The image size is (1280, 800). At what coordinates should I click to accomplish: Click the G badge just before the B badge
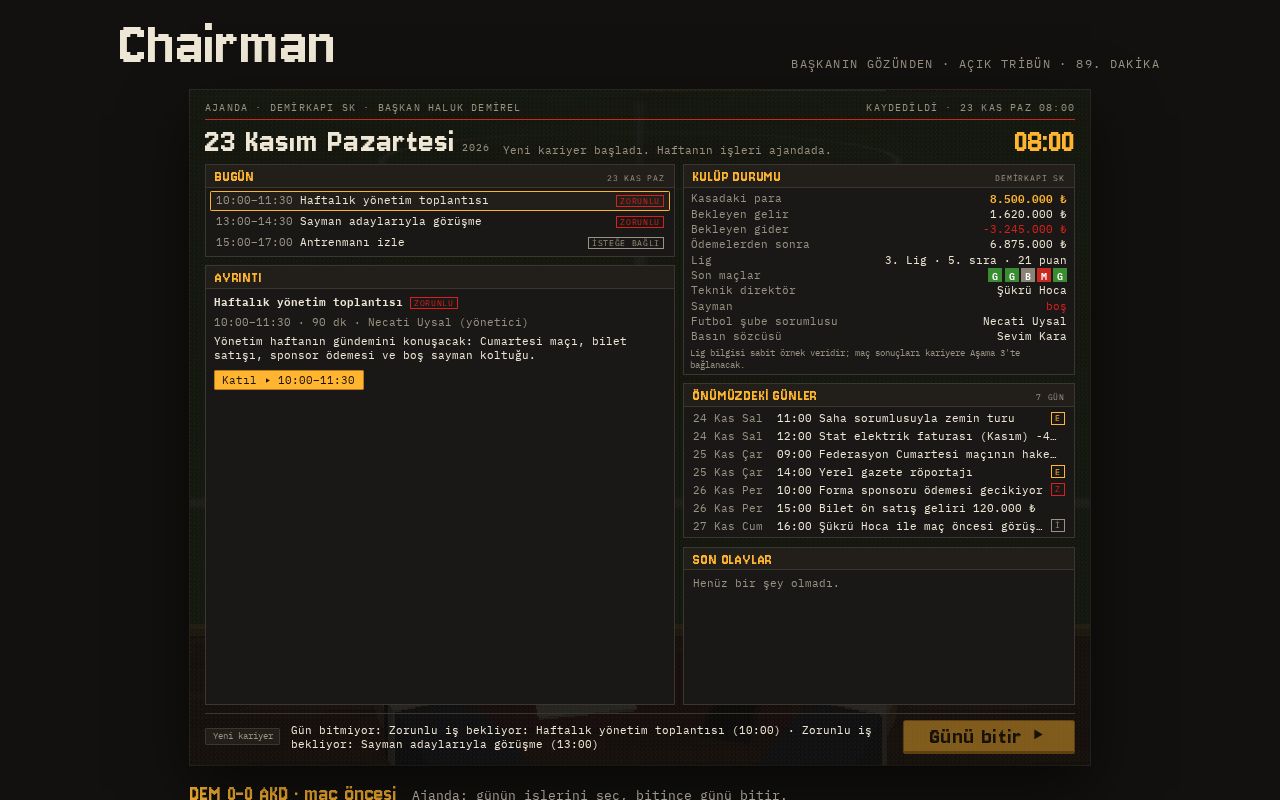1011,275
